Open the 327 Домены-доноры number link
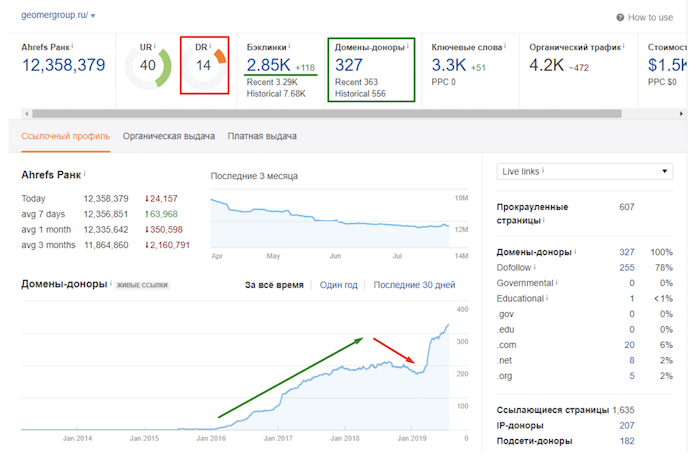This screenshot has height=472, width=700. click(349, 66)
